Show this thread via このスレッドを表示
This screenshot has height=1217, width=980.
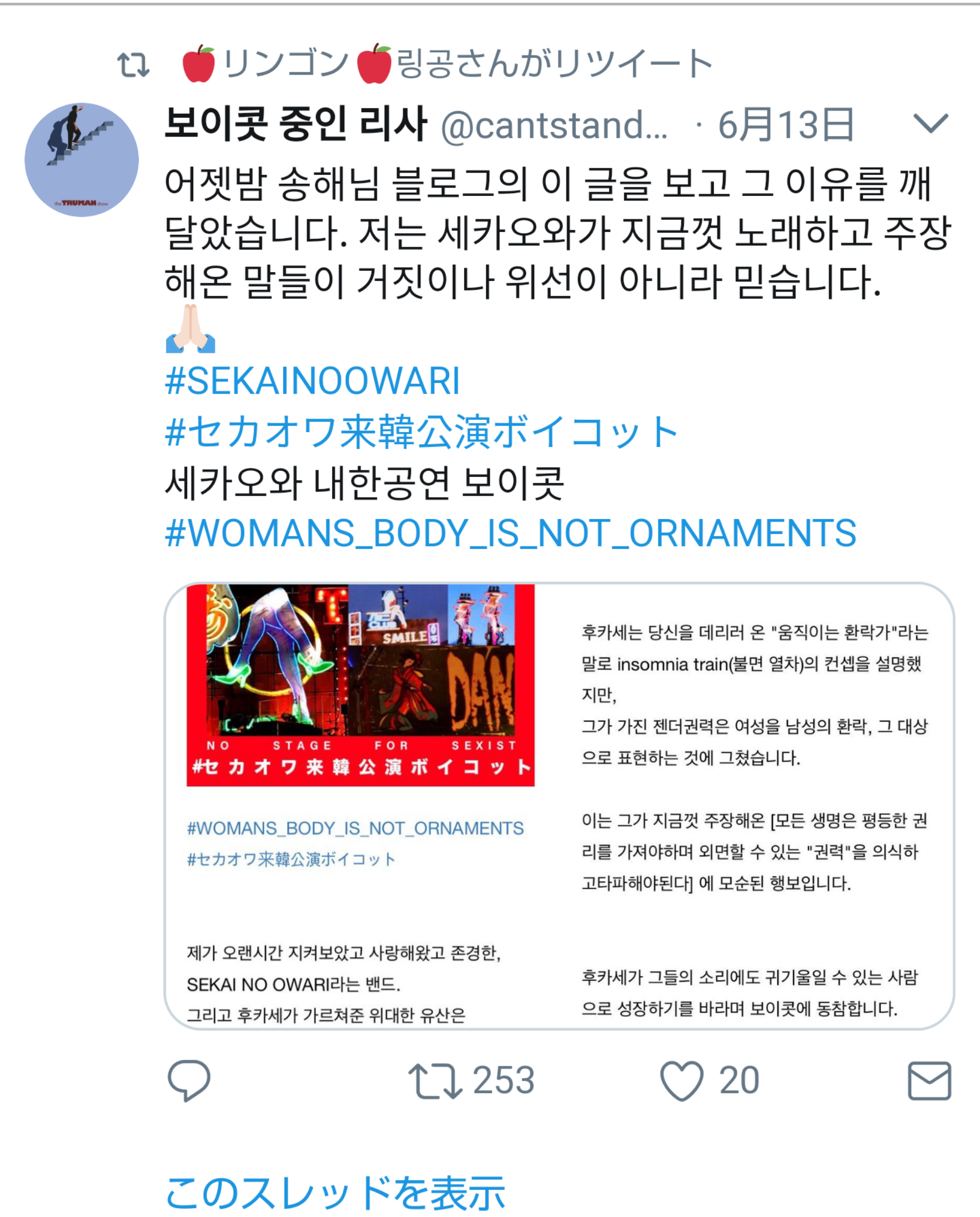click(335, 1192)
